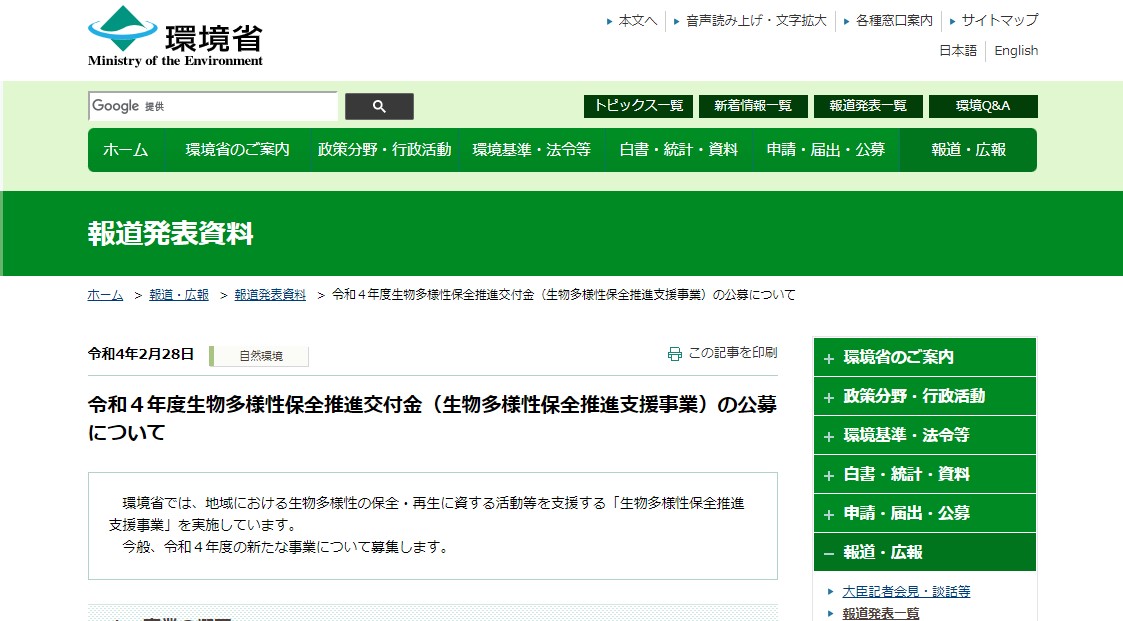Open the サイトマップ link

point(999,20)
